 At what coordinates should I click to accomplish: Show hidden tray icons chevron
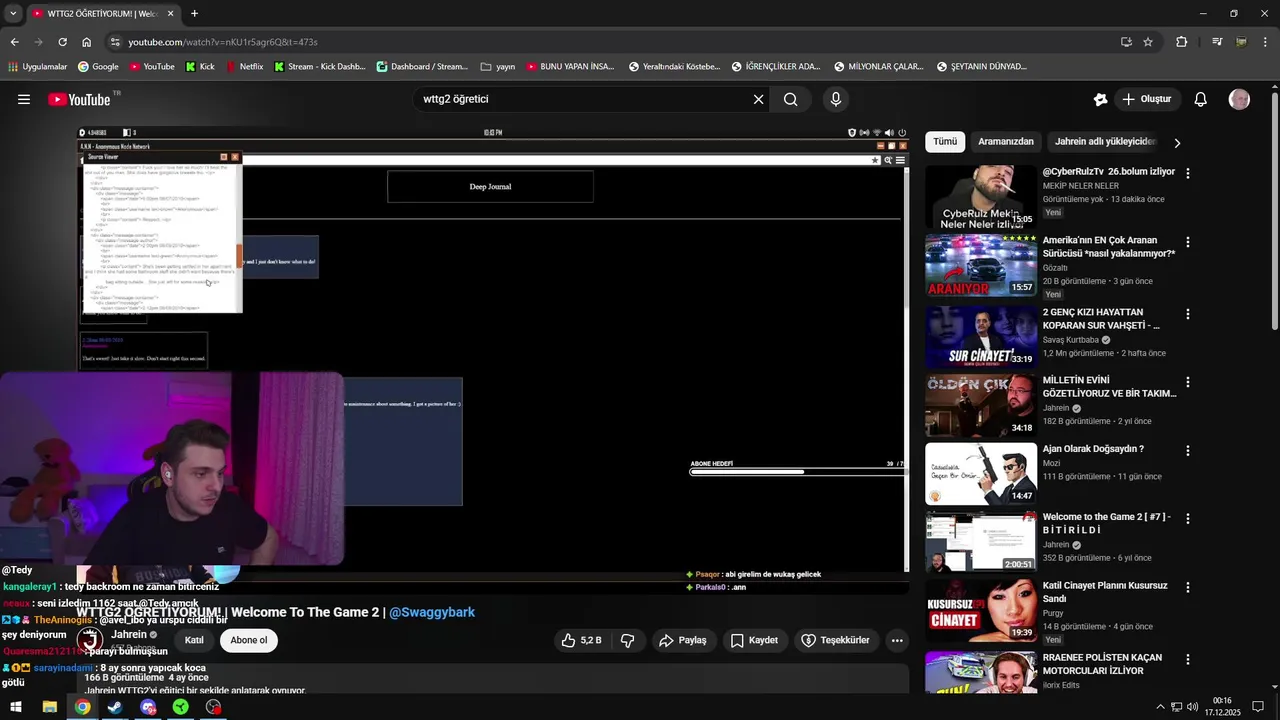tap(1160, 707)
